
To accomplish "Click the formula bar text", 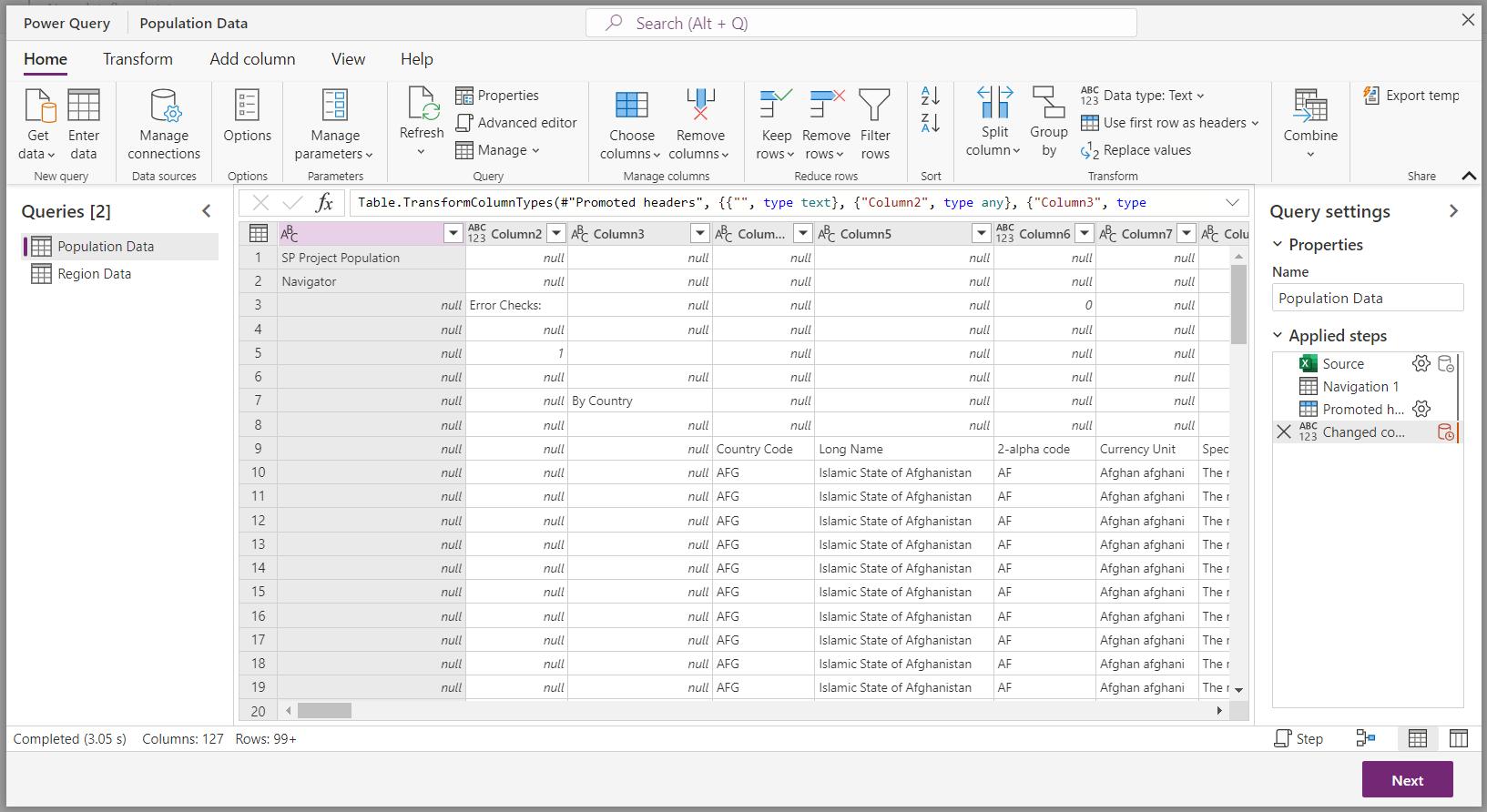I will pyautogui.click(x=751, y=203).
